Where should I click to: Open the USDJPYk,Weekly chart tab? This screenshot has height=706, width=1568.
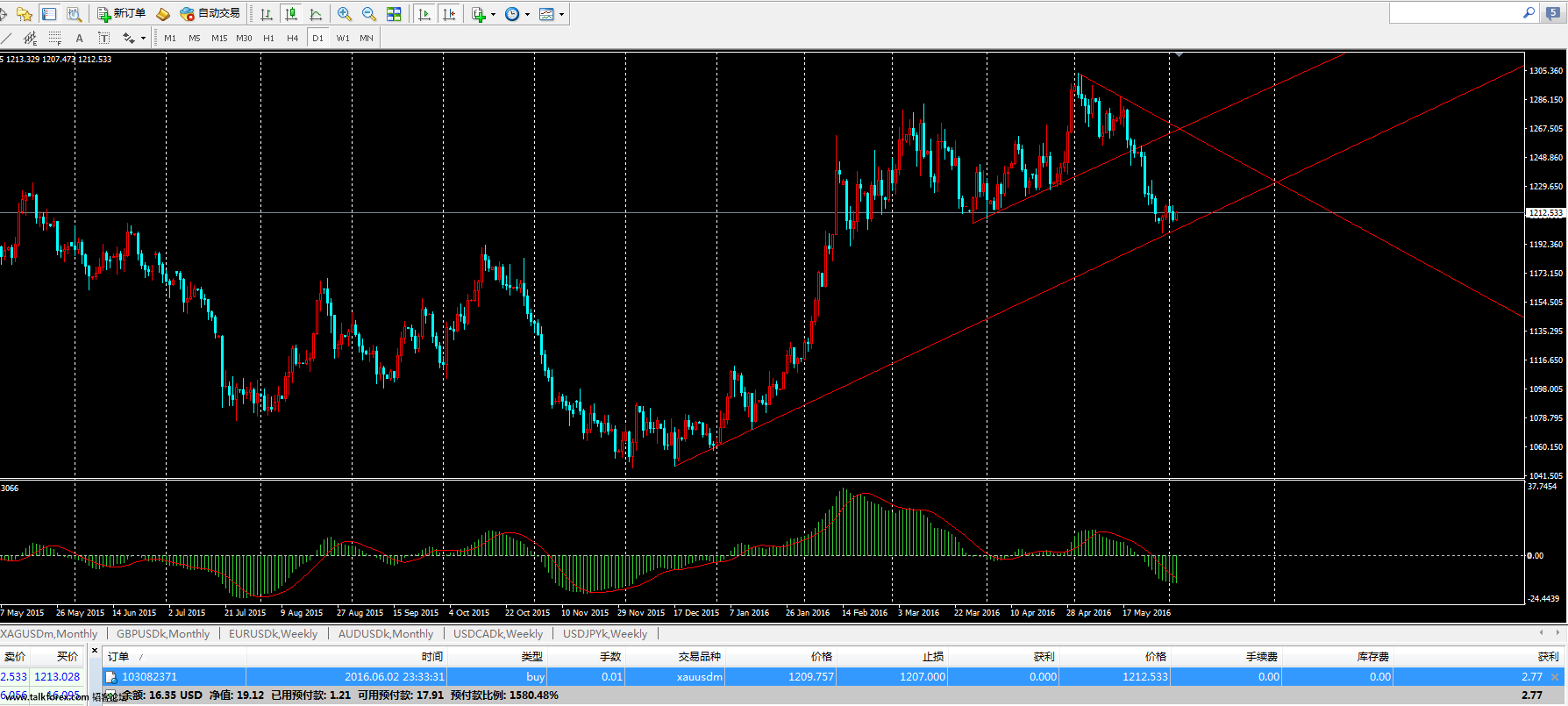point(605,633)
